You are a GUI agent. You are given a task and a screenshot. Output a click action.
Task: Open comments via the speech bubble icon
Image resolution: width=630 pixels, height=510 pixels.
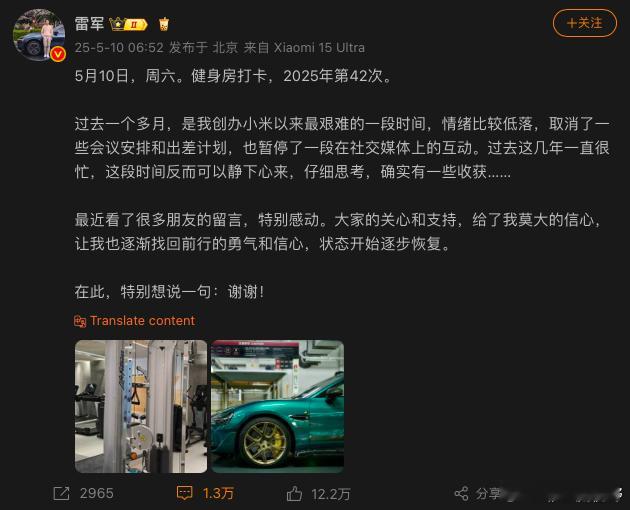click(184, 493)
